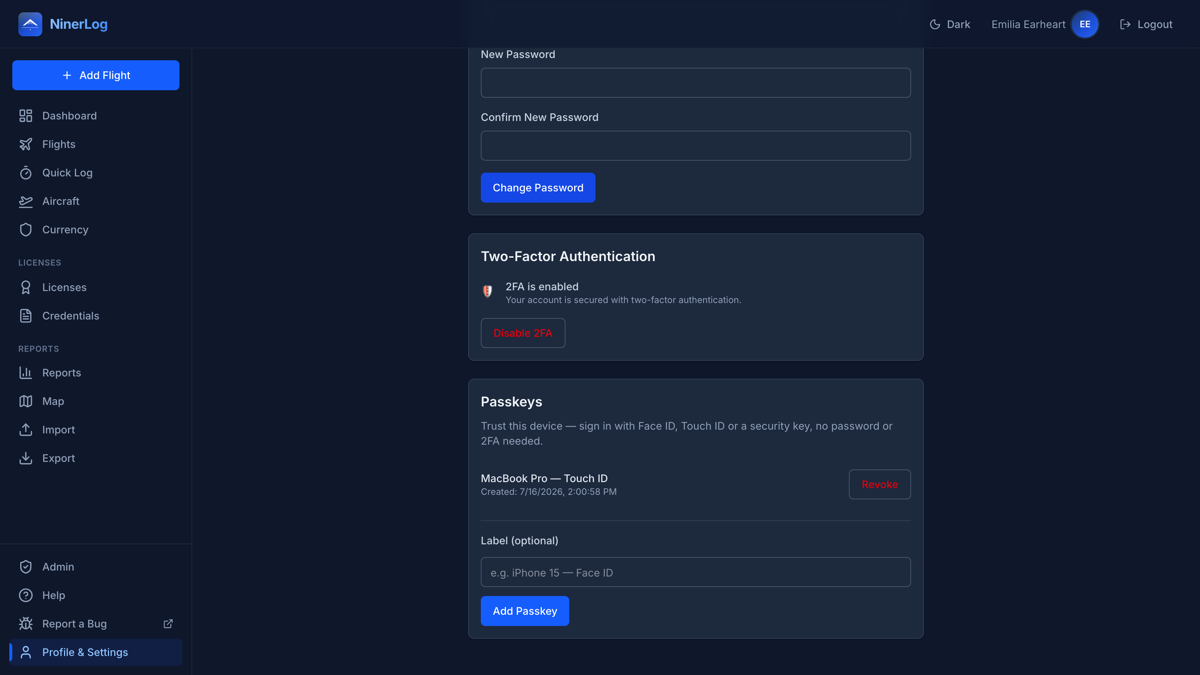Viewport: 1200px width, 675px height.
Task: Click the NinerLog brand text
Action: coord(79,24)
